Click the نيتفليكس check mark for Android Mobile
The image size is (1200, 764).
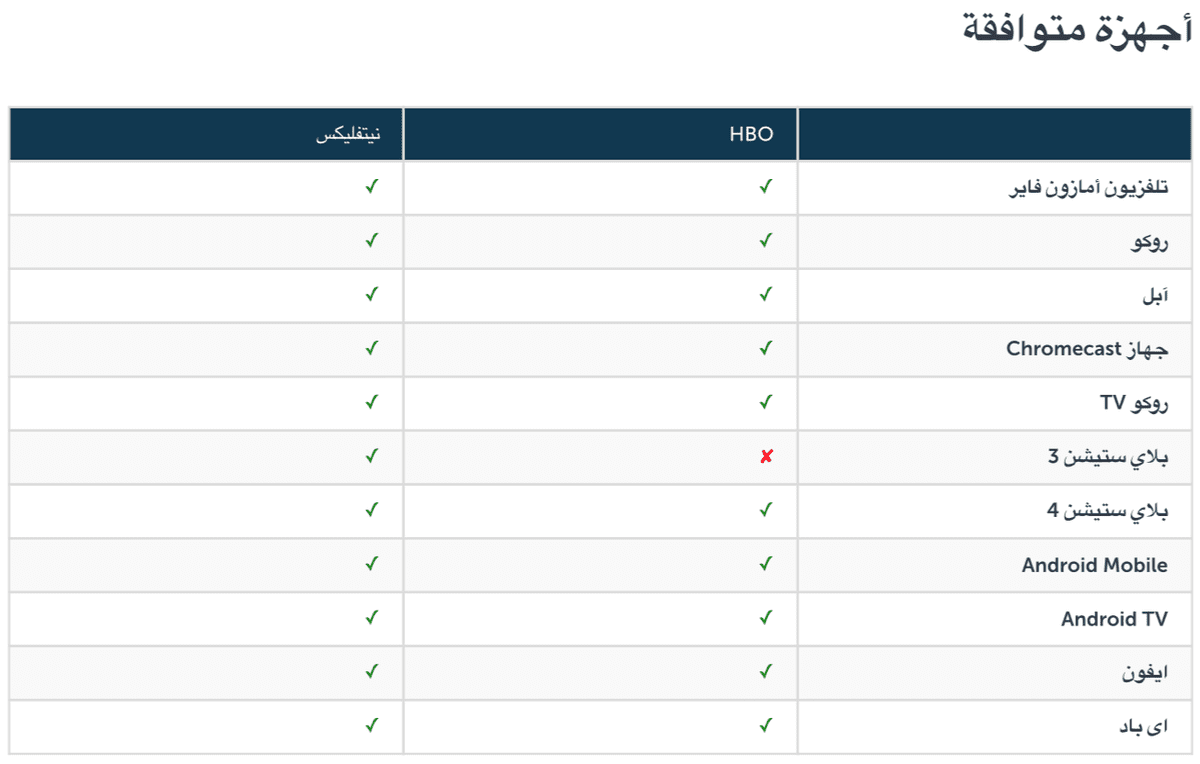(372, 564)
